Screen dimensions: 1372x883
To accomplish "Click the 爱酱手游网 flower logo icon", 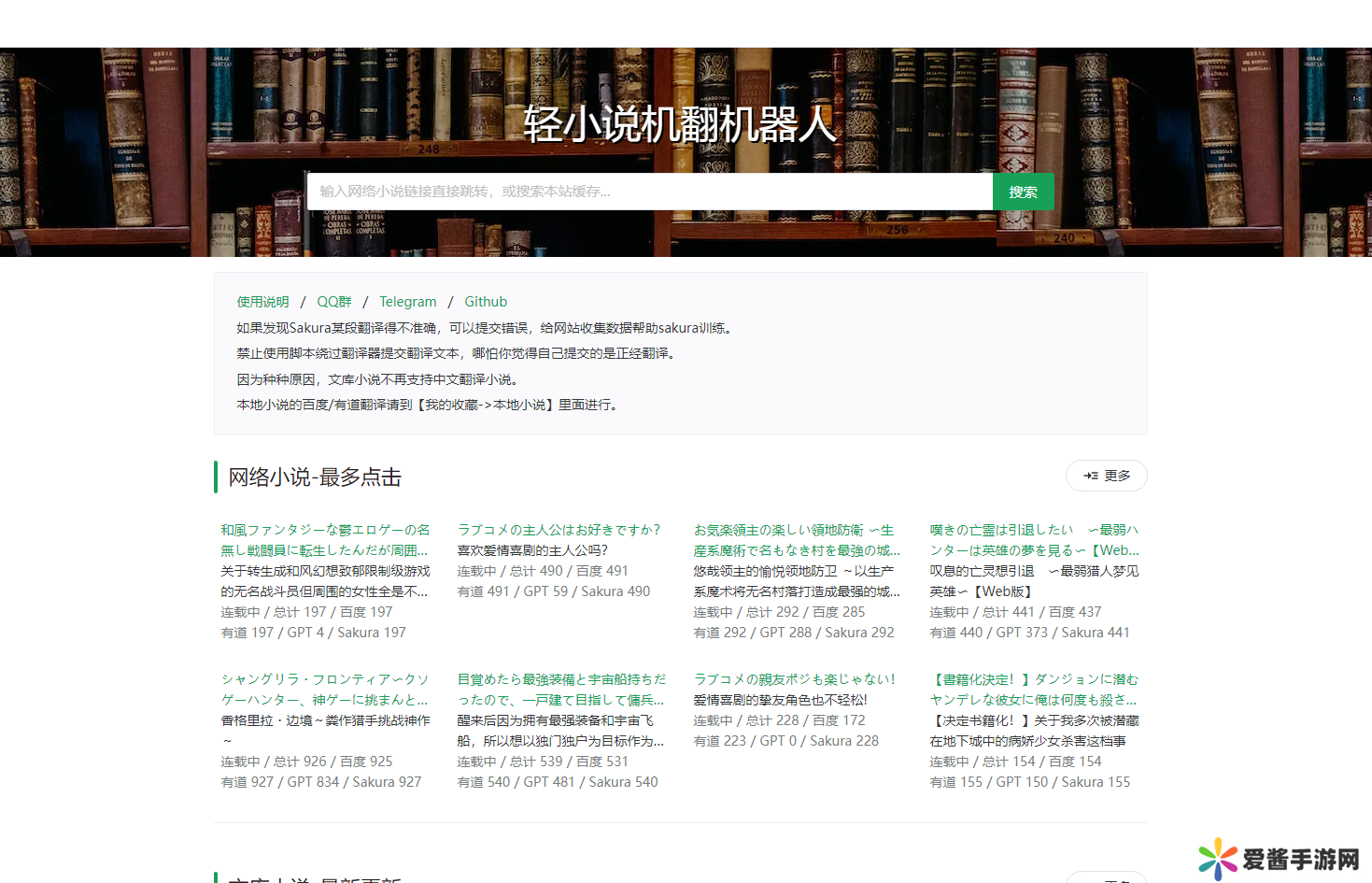I will [1217, 859].
